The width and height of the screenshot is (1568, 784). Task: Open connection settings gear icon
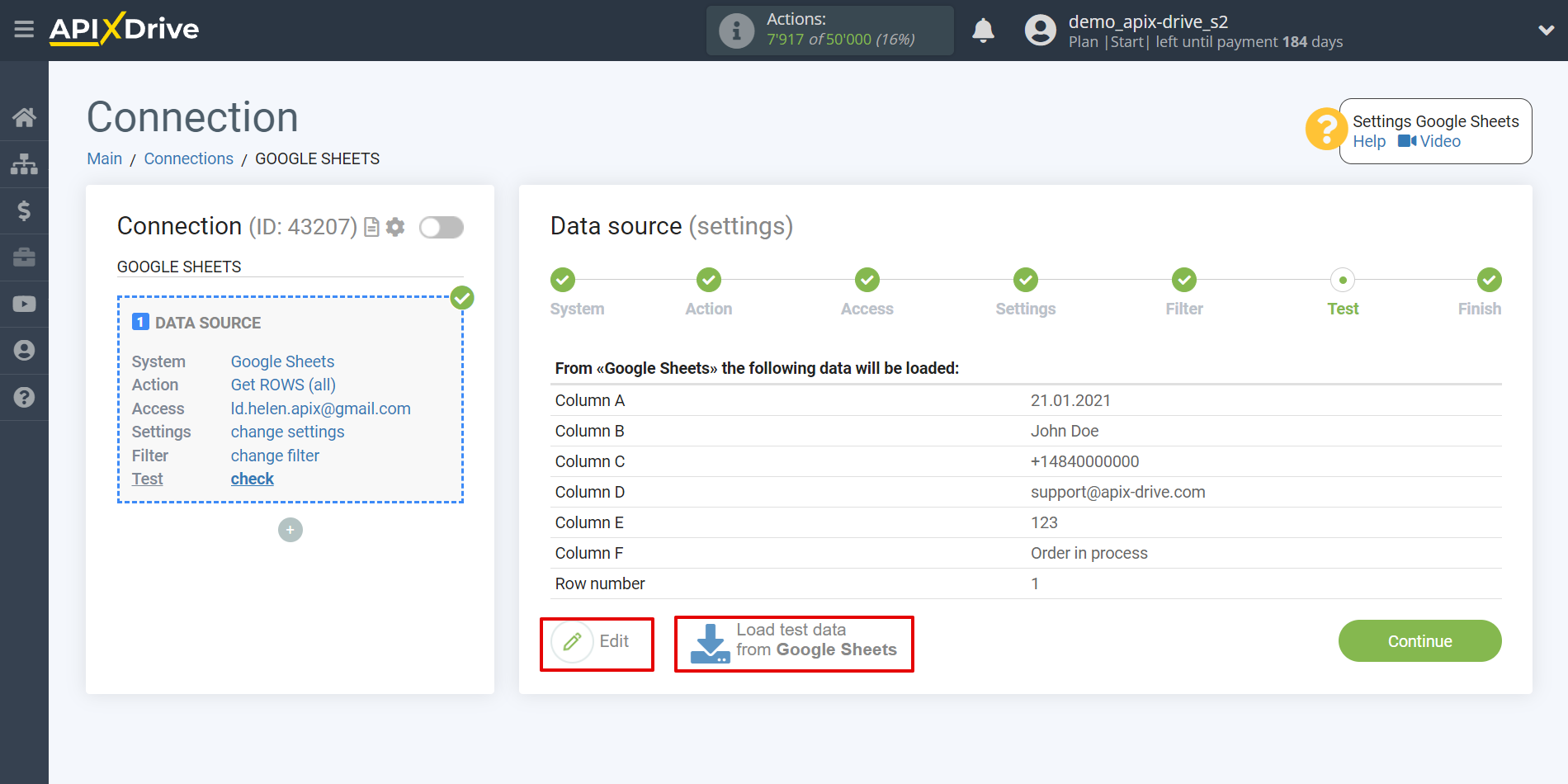[395, 227]
